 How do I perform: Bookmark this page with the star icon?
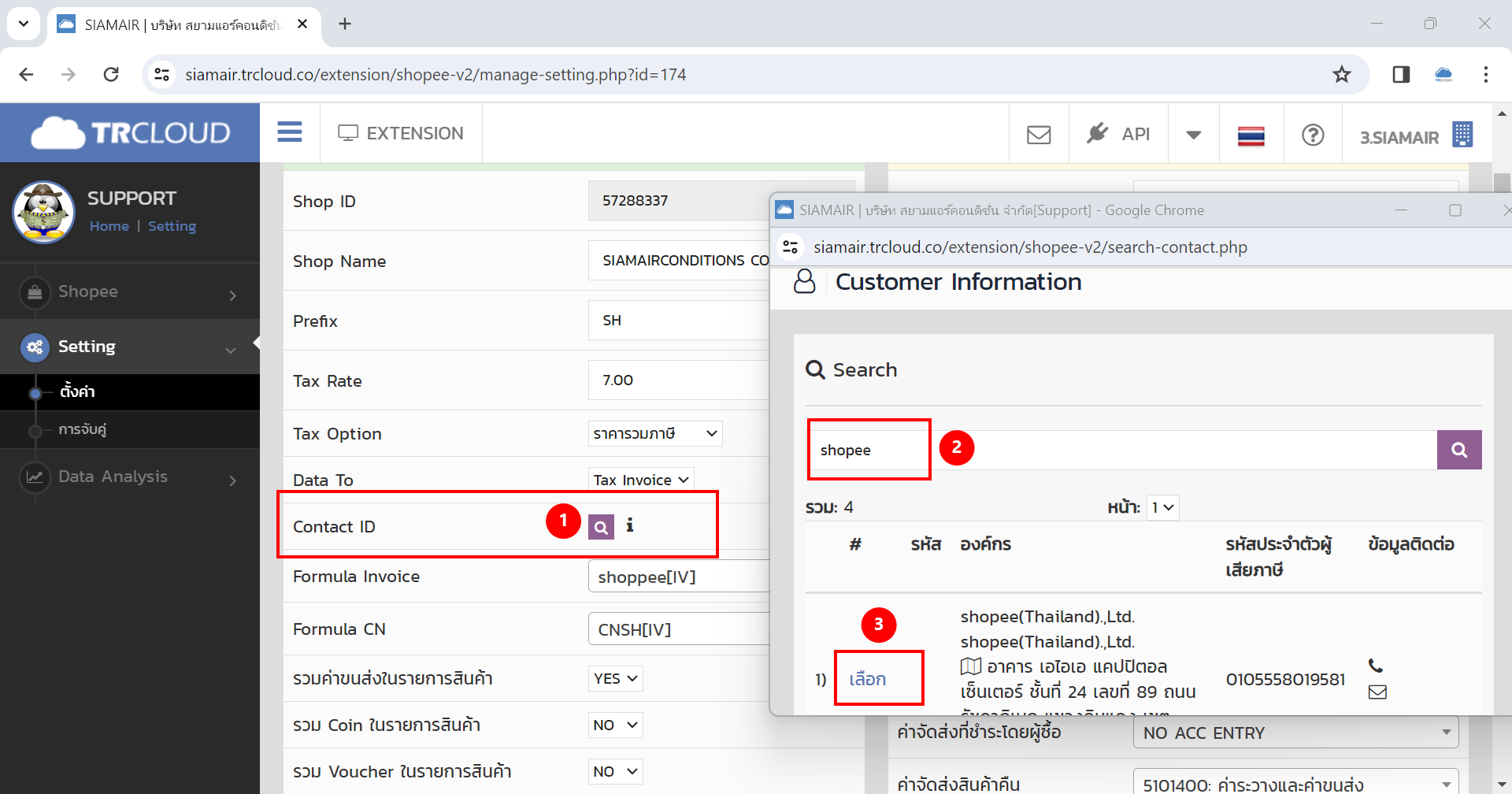click(1342, 74)
